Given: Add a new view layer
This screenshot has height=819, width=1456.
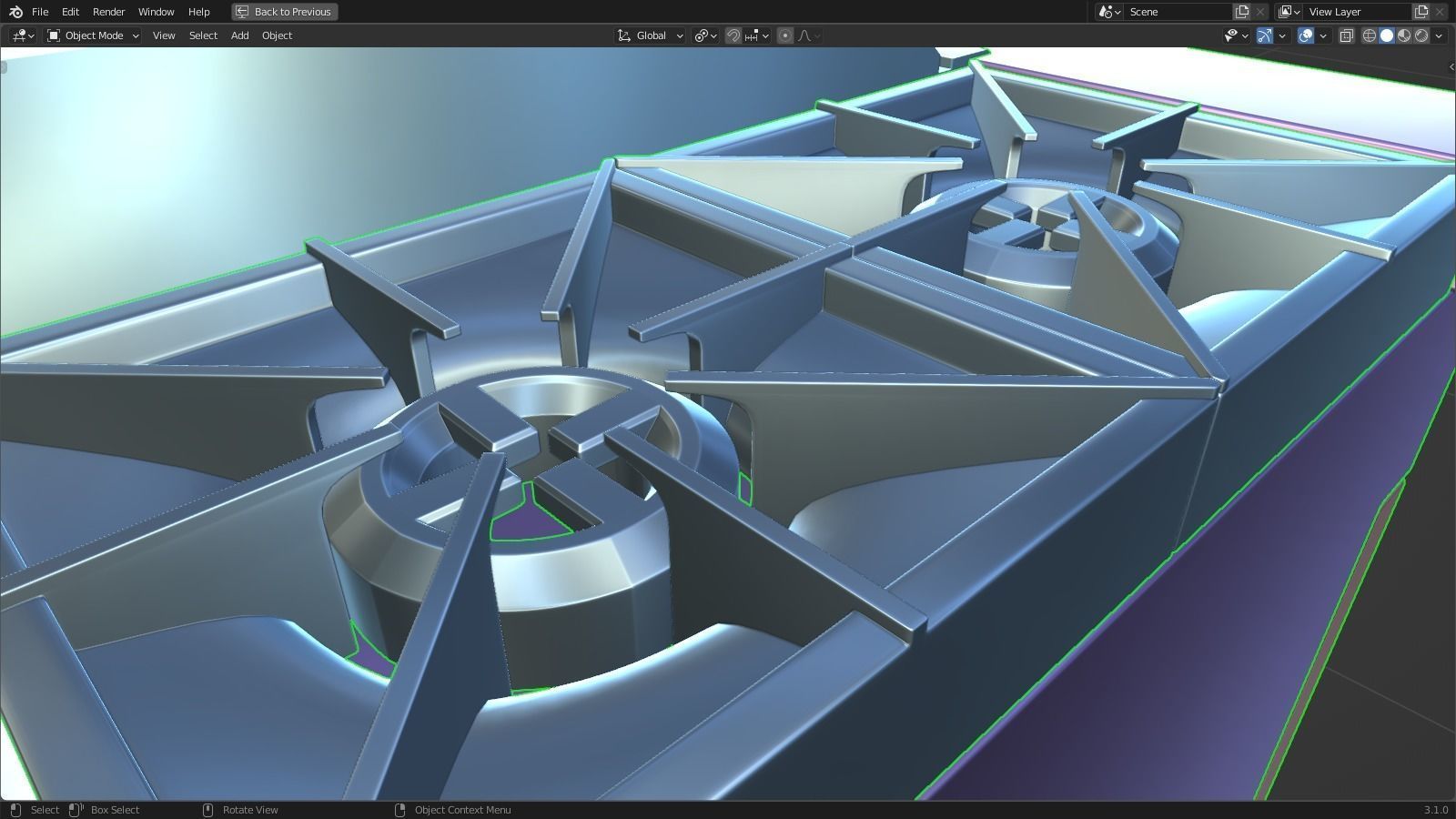Looking at the screenshot, I should (1421, 12).
